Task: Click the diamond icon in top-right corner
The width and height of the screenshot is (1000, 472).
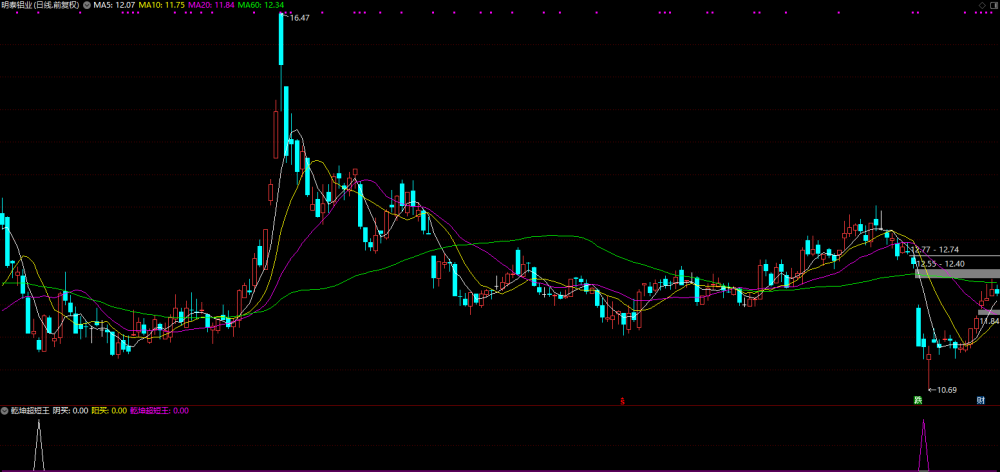Action: (982, 5)
